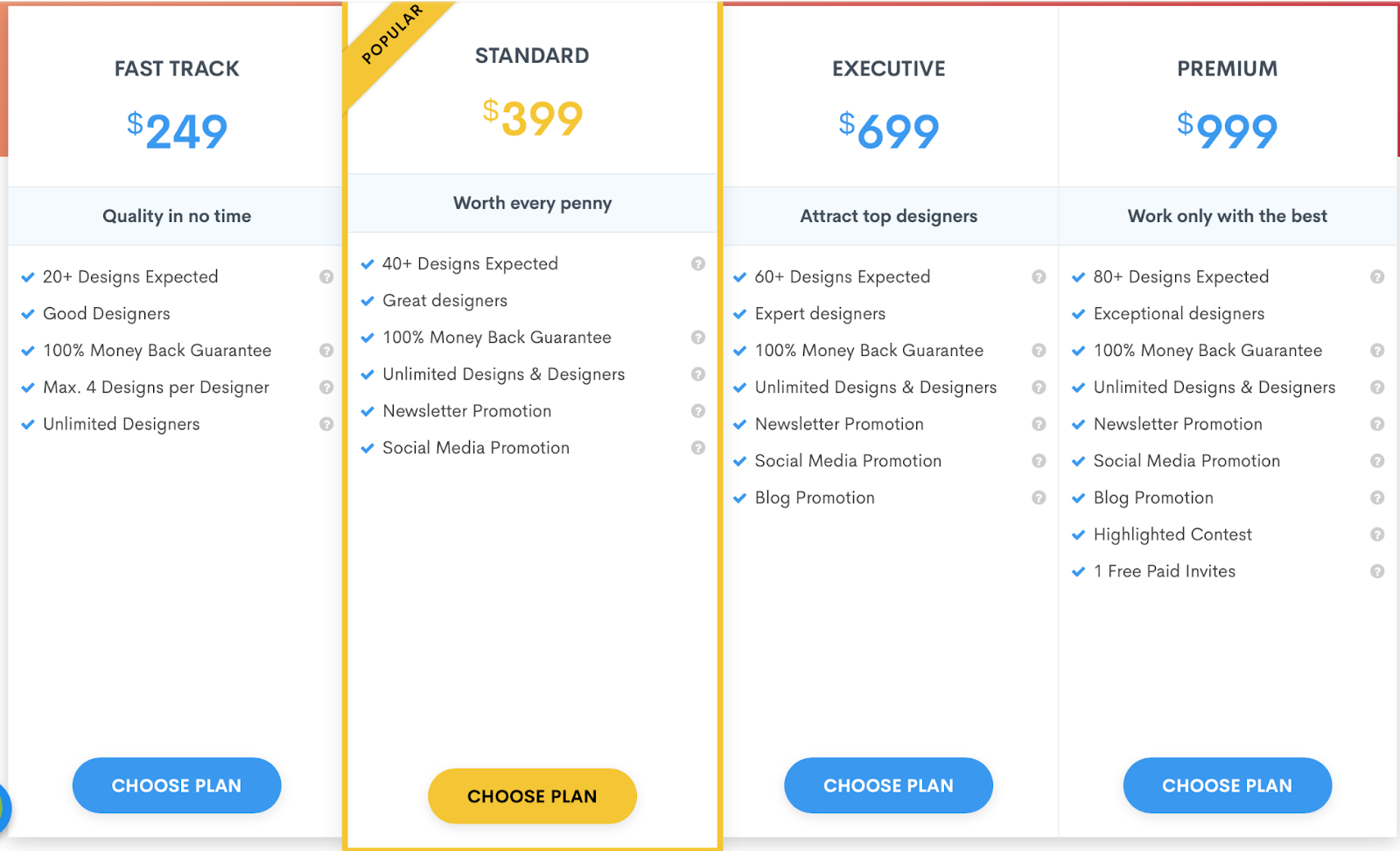Viewport: 1400px width, 851px height.
Task: Click help icon for Premium Money Back Guarantee
Action: coord(1377,350)
